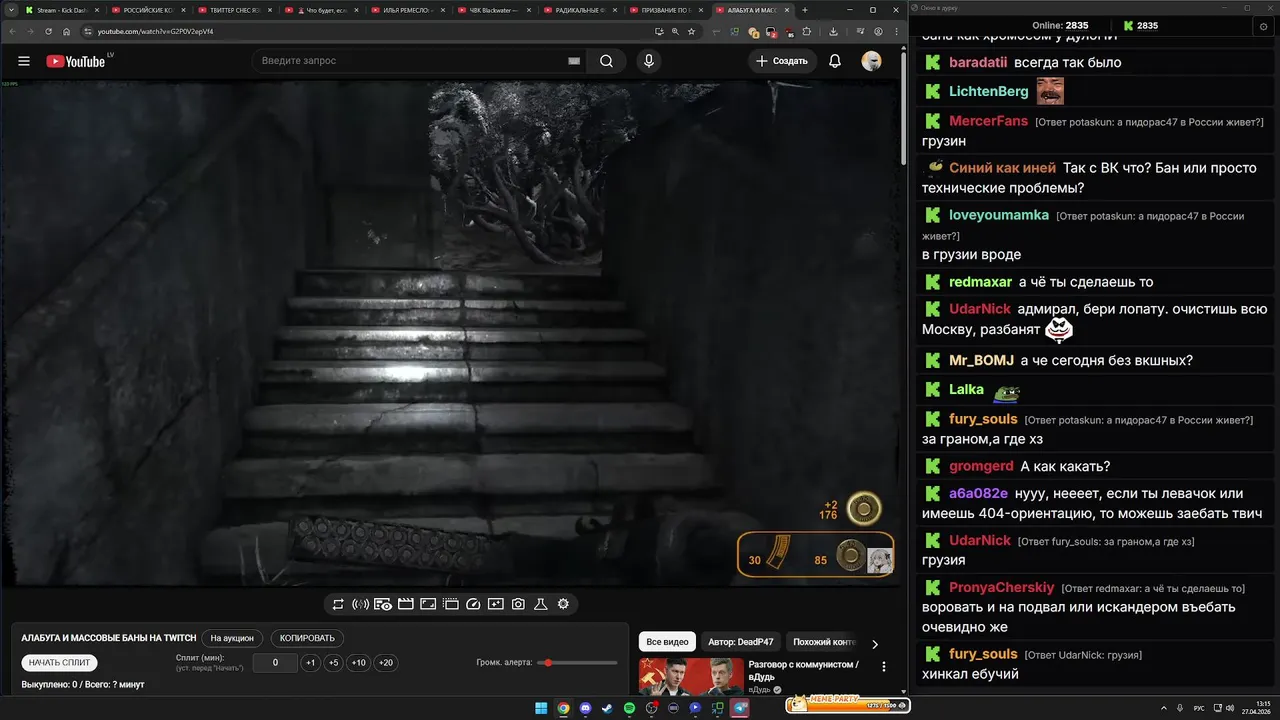1280x720 pixels.
Task: Click the on-screen keyboard icon in search box
Action: (x=574, y=61)
